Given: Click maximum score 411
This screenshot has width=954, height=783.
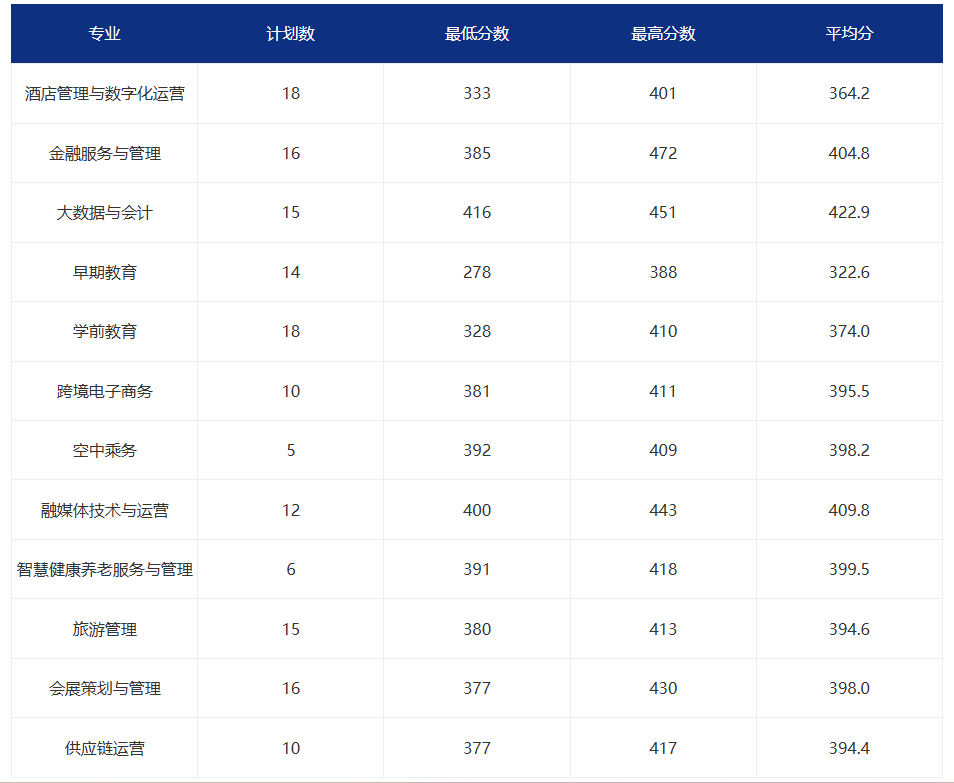Looking at the screenshot, I should (663, 391).
